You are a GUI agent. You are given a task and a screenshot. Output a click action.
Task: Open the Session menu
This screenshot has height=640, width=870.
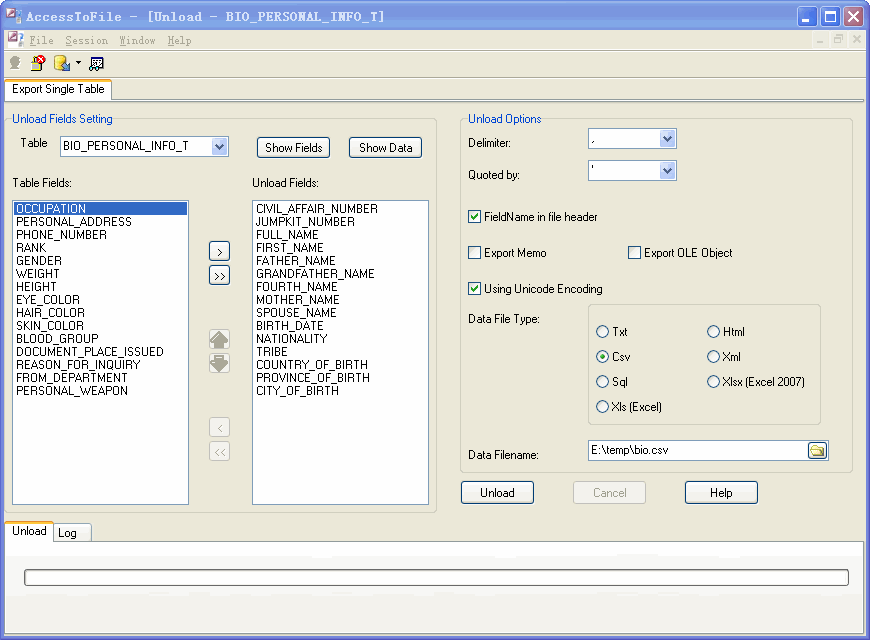(x=87, y=41)
